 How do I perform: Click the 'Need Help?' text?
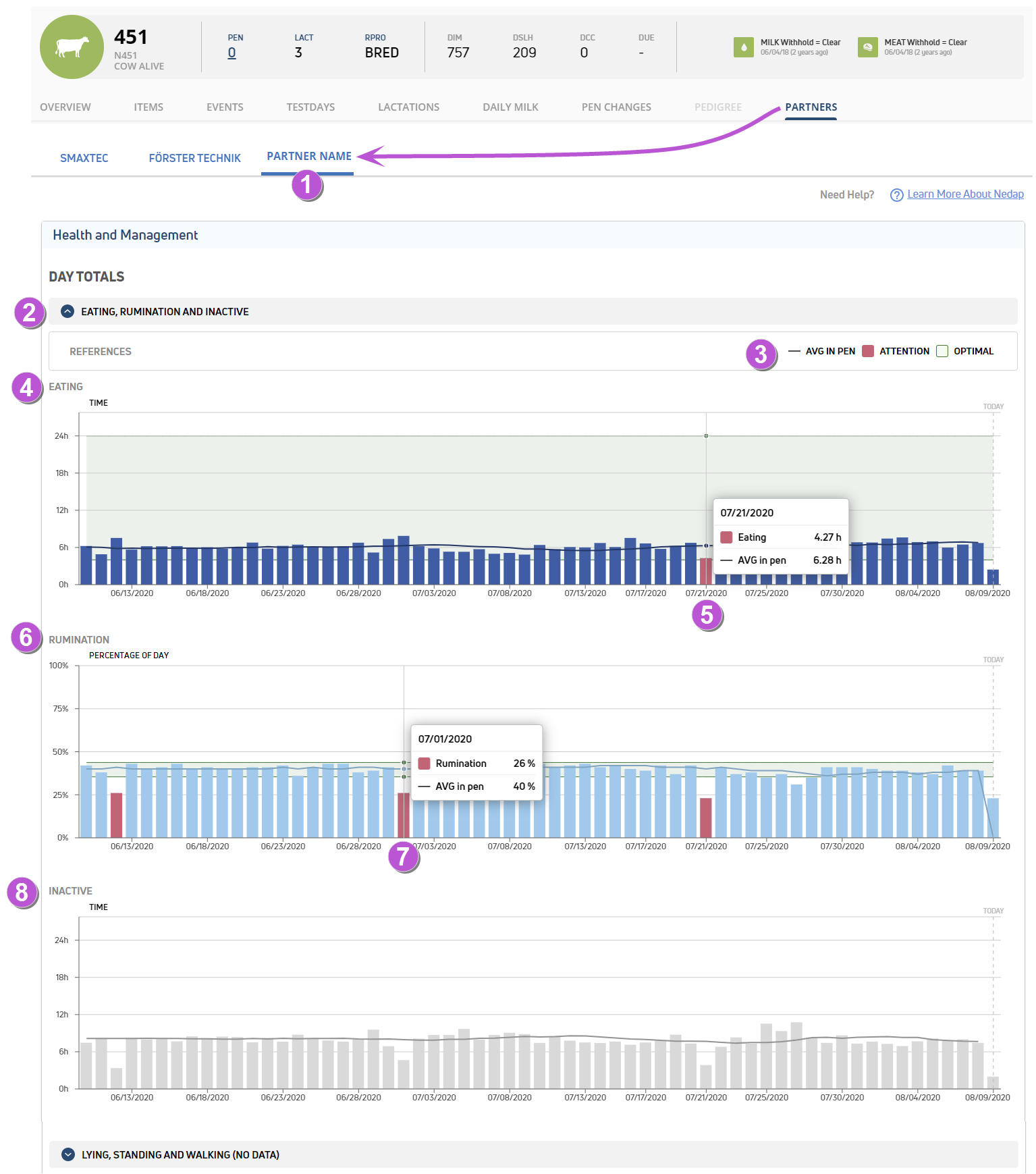pos(847,195)
